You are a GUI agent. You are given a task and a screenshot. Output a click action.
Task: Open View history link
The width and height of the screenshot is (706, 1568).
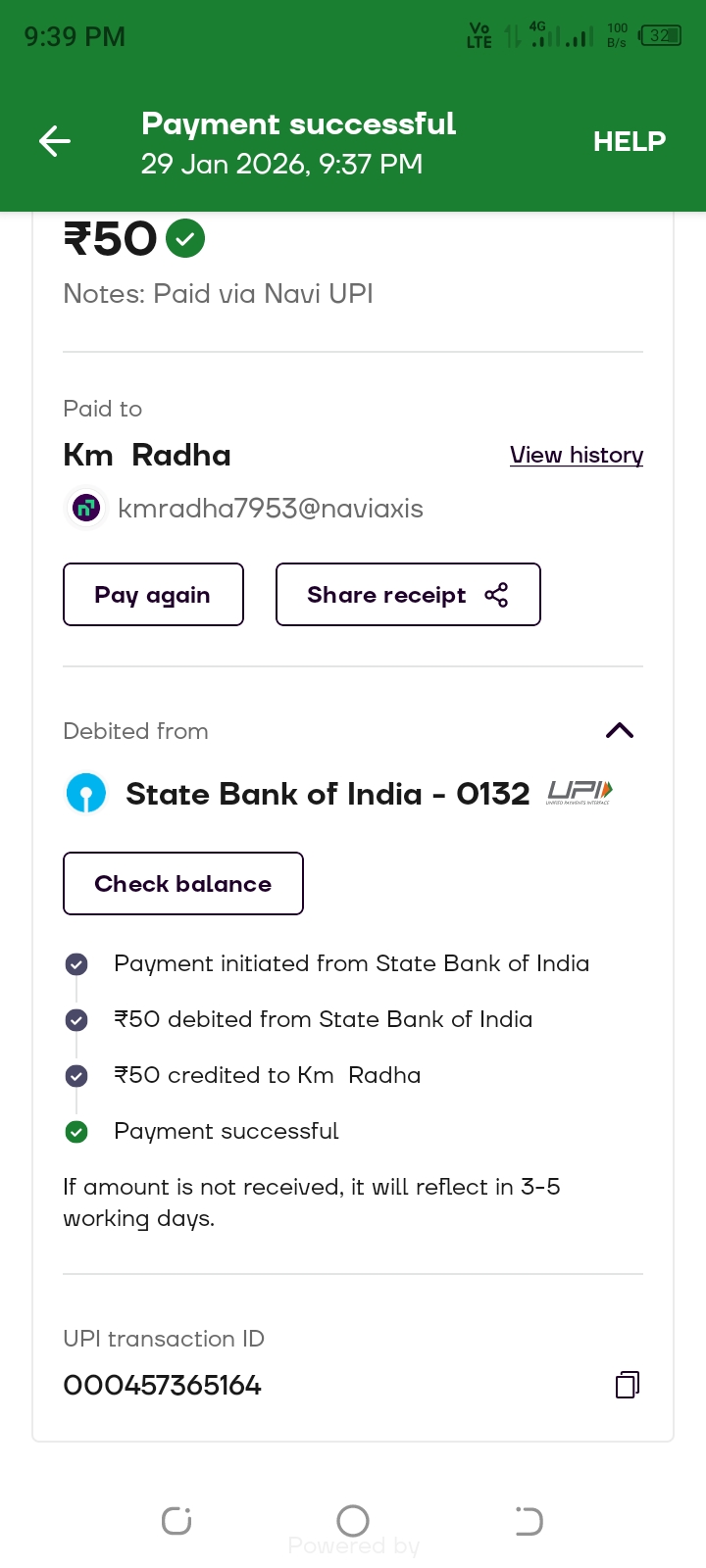pyautogui.click(x=576, y=455)
